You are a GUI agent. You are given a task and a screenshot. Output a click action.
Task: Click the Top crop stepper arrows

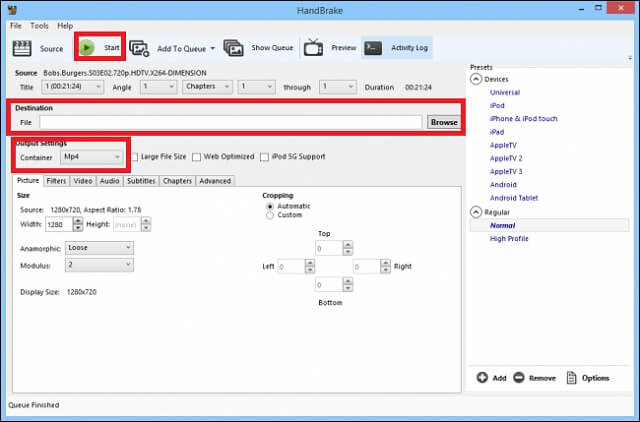click(348, 248)
